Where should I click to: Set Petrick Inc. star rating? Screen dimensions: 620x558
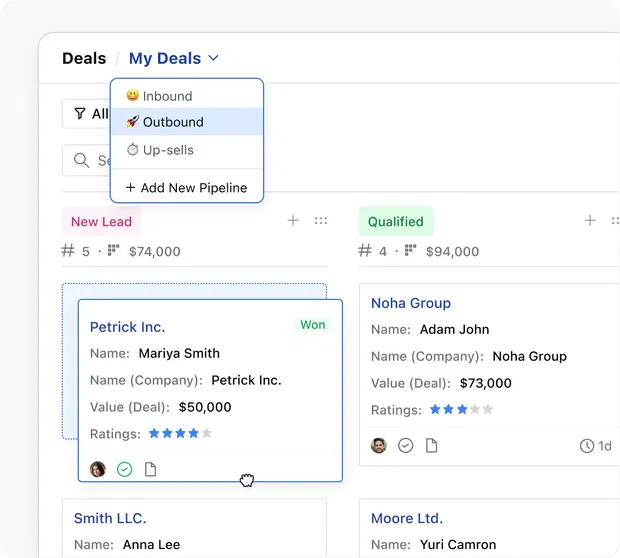[x=180, y=433]
